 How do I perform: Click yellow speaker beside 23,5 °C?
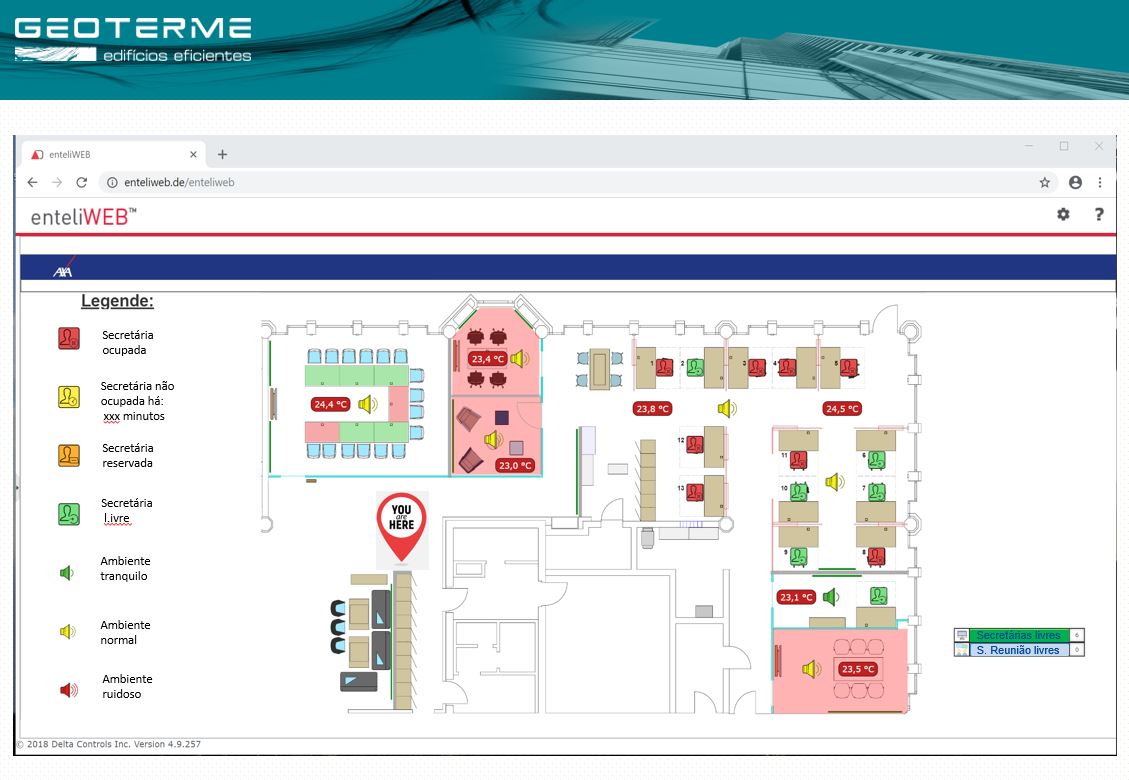pos(811,669)
